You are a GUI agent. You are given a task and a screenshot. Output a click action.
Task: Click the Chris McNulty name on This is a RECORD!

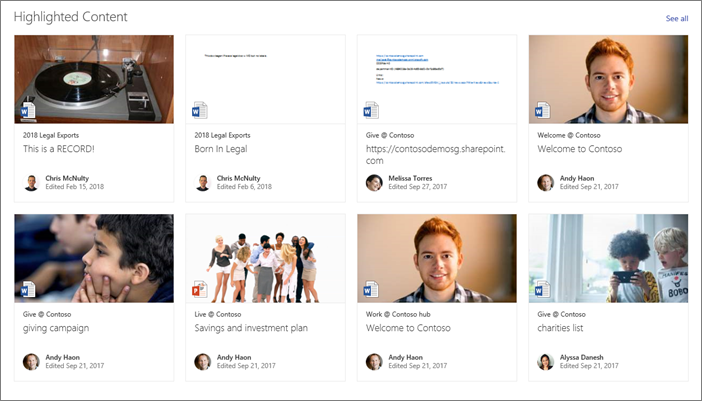67,178
